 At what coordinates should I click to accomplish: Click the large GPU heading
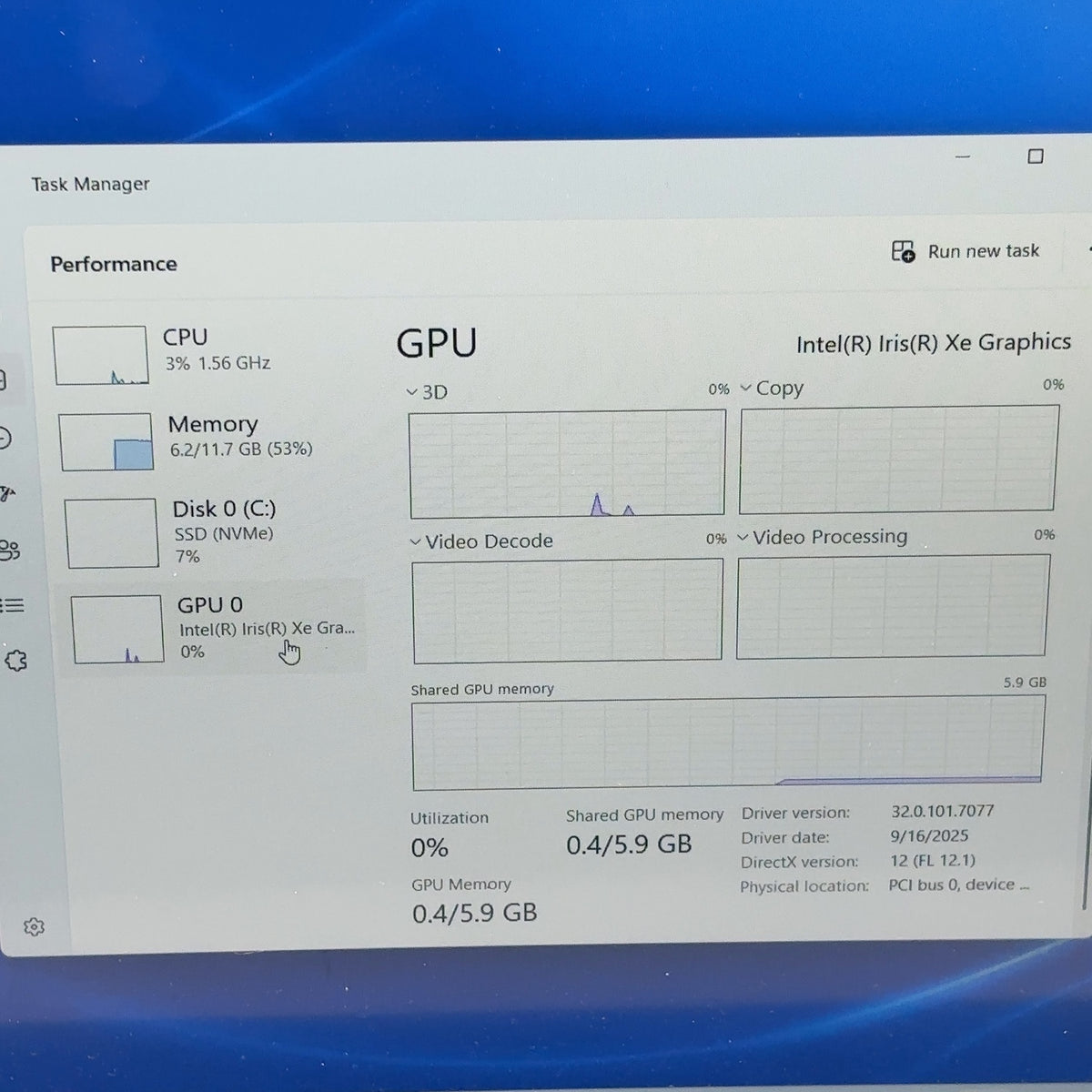click(437, 343)
